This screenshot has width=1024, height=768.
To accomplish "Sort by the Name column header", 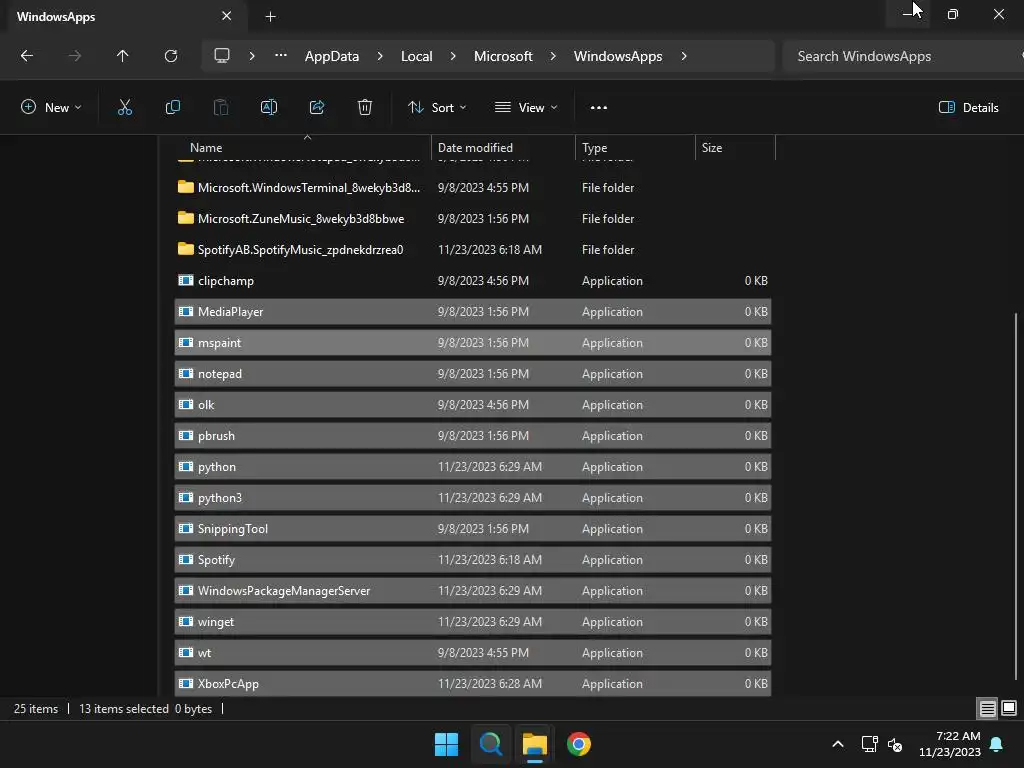I will (x=304, y=148).
